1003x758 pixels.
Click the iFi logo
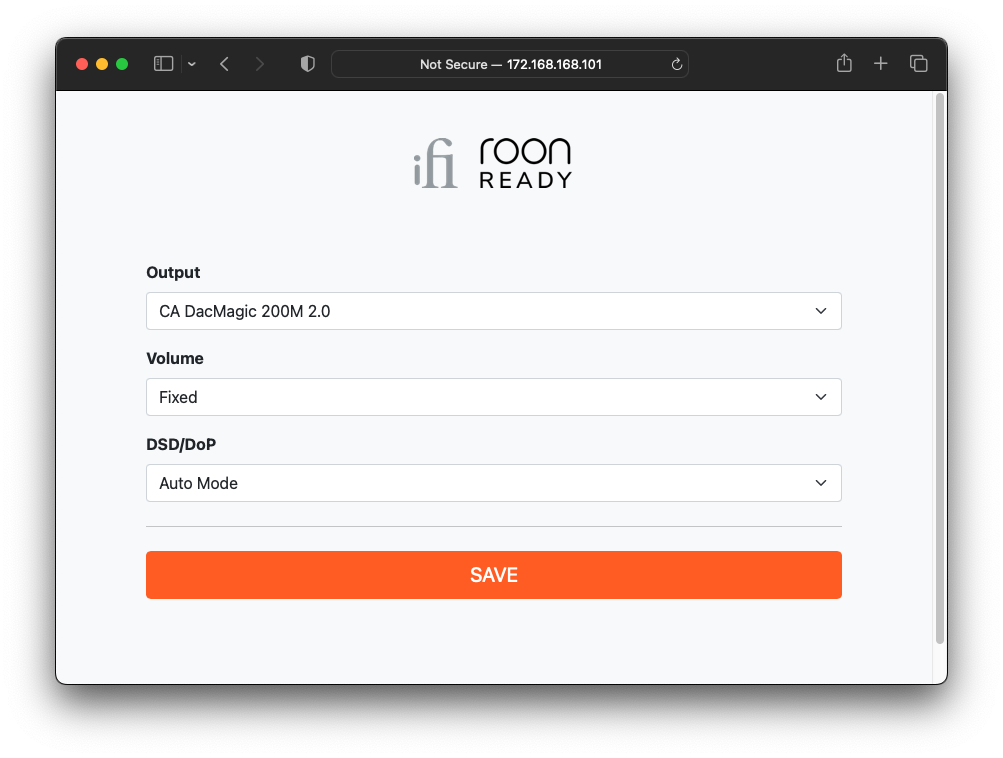[x=435, y=164]
